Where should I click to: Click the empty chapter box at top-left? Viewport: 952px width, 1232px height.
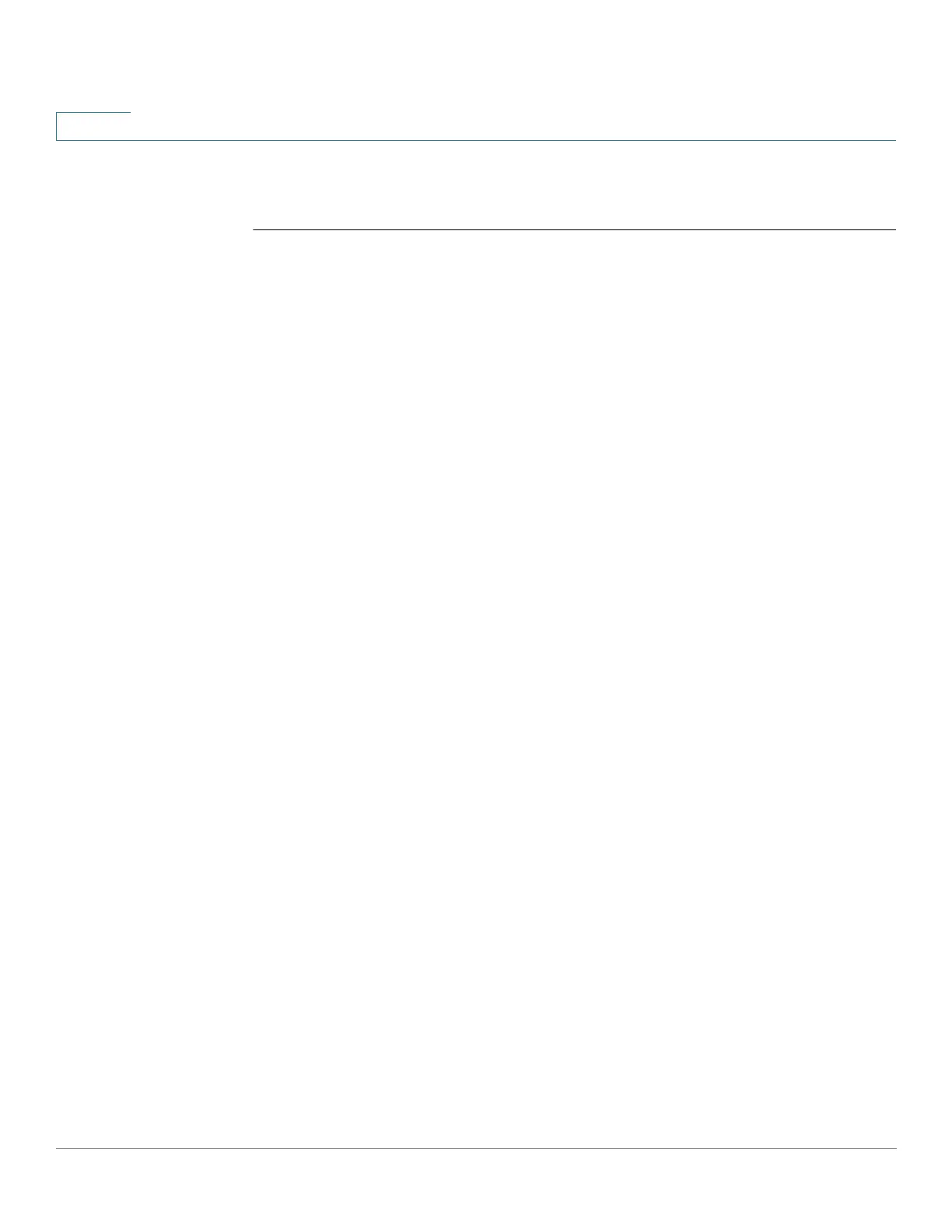(93, 126)
